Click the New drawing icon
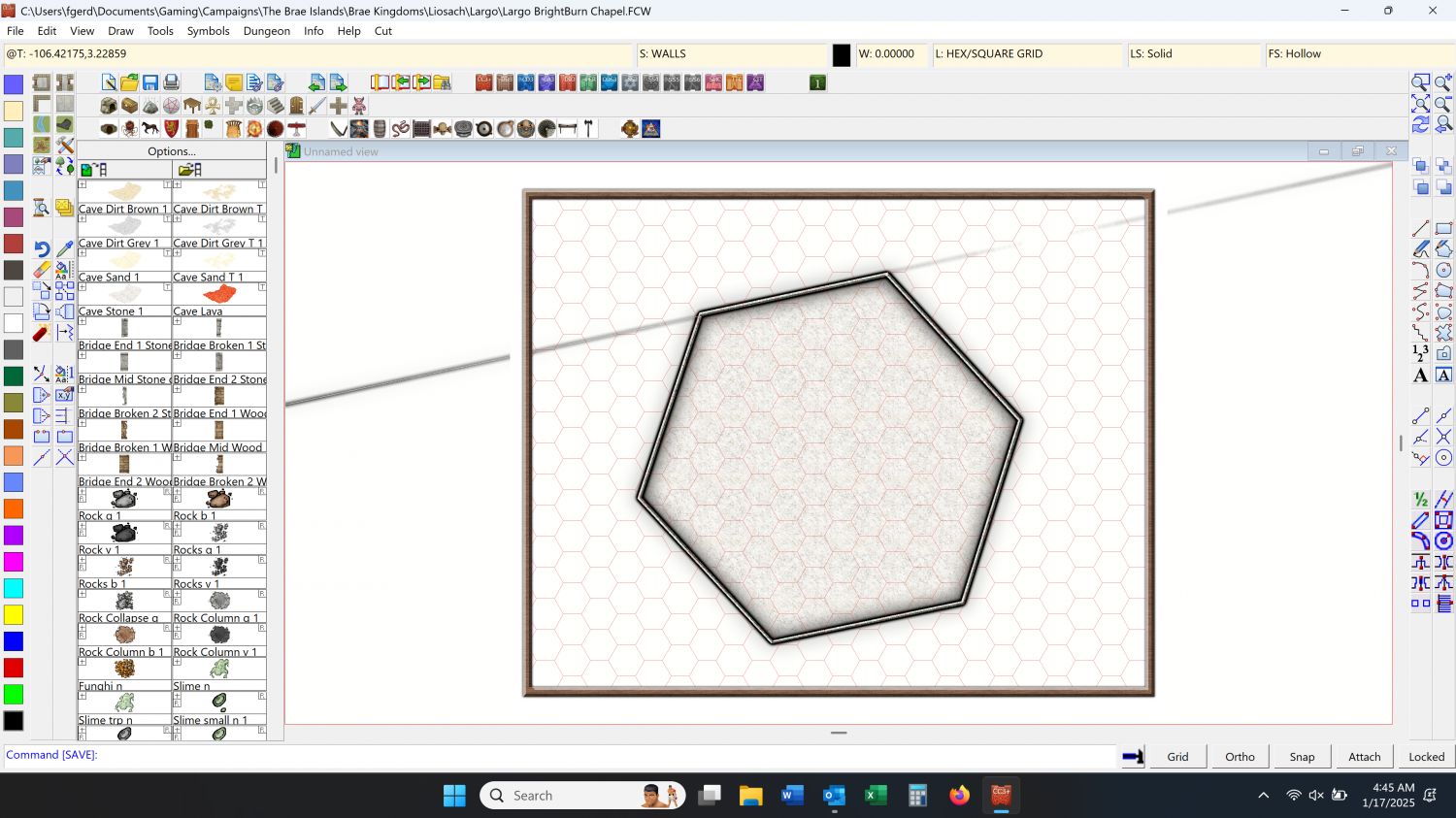Screen dimensions: 1456x818 (109, 82)
